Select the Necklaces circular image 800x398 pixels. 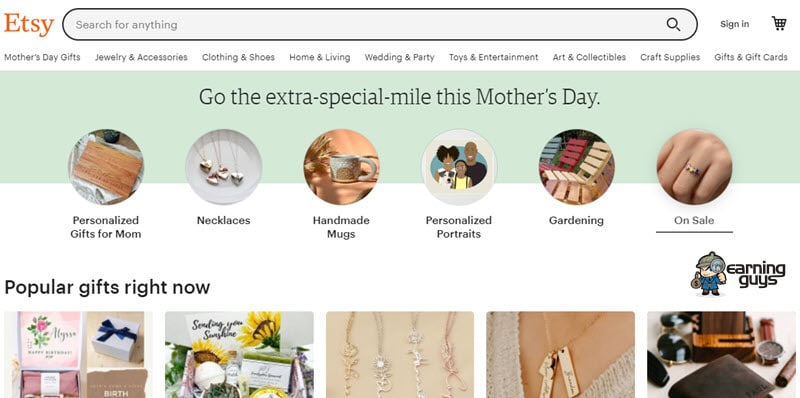[223, 167]
